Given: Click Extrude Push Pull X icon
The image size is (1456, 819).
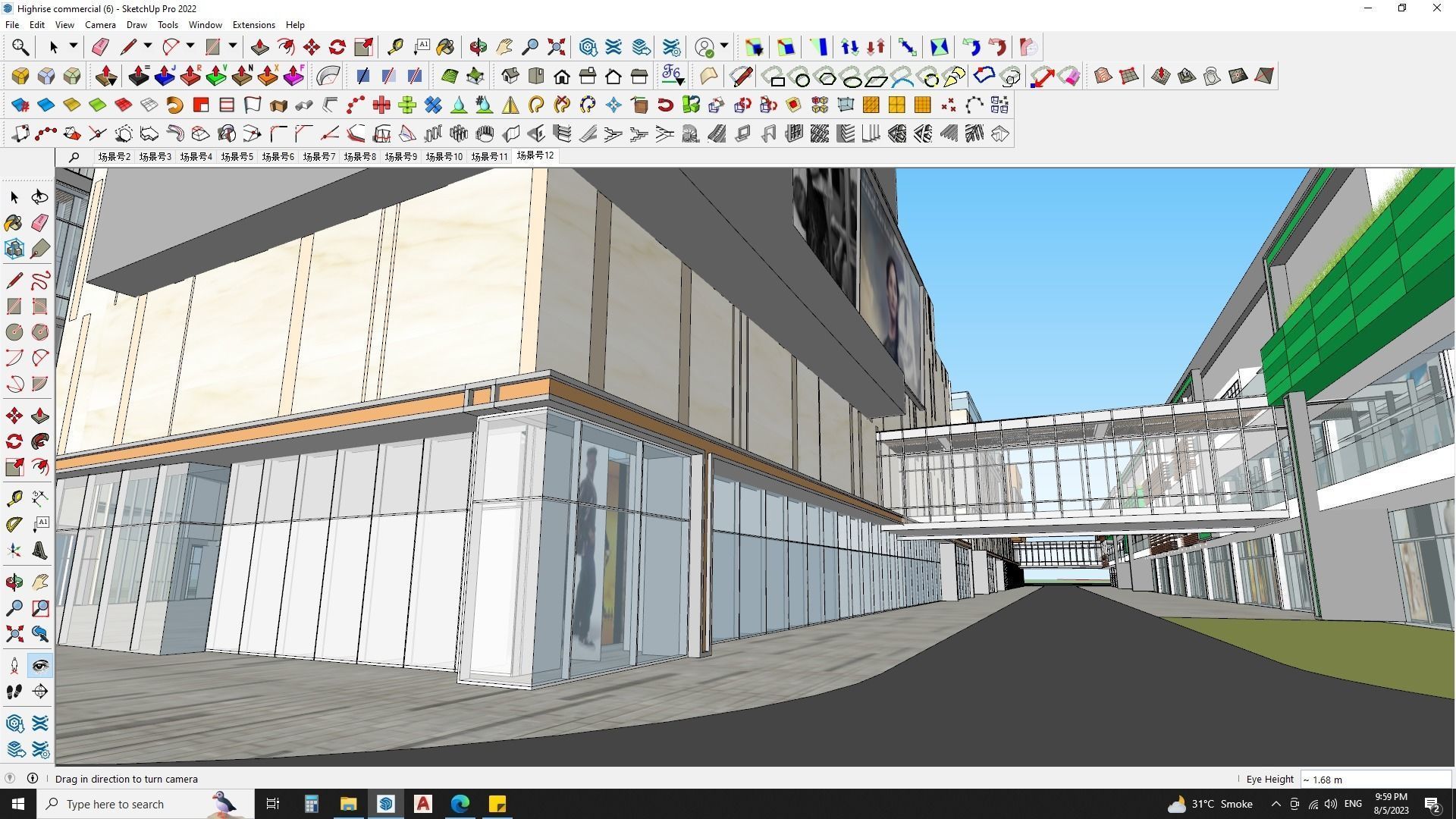Looking at the screenshot, I should click(268, 76).
